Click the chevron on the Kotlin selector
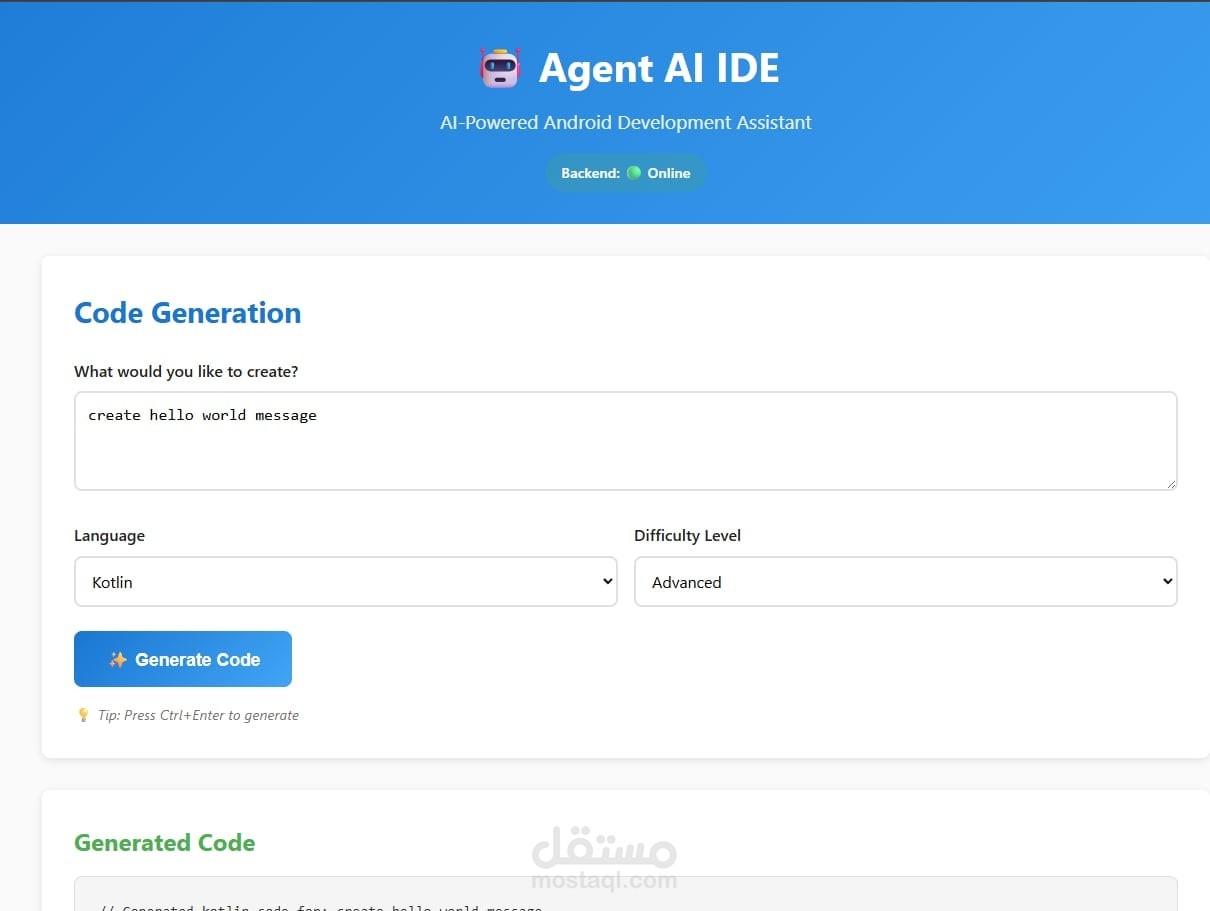The width and height of the screenshot is (1210, 911). [x=606, y=581]
